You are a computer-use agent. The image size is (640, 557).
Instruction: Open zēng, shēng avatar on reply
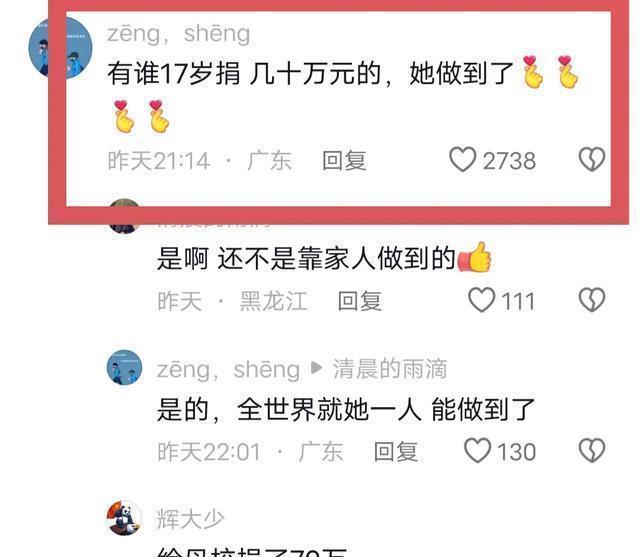pyautogui.click(x=124, y=367)
